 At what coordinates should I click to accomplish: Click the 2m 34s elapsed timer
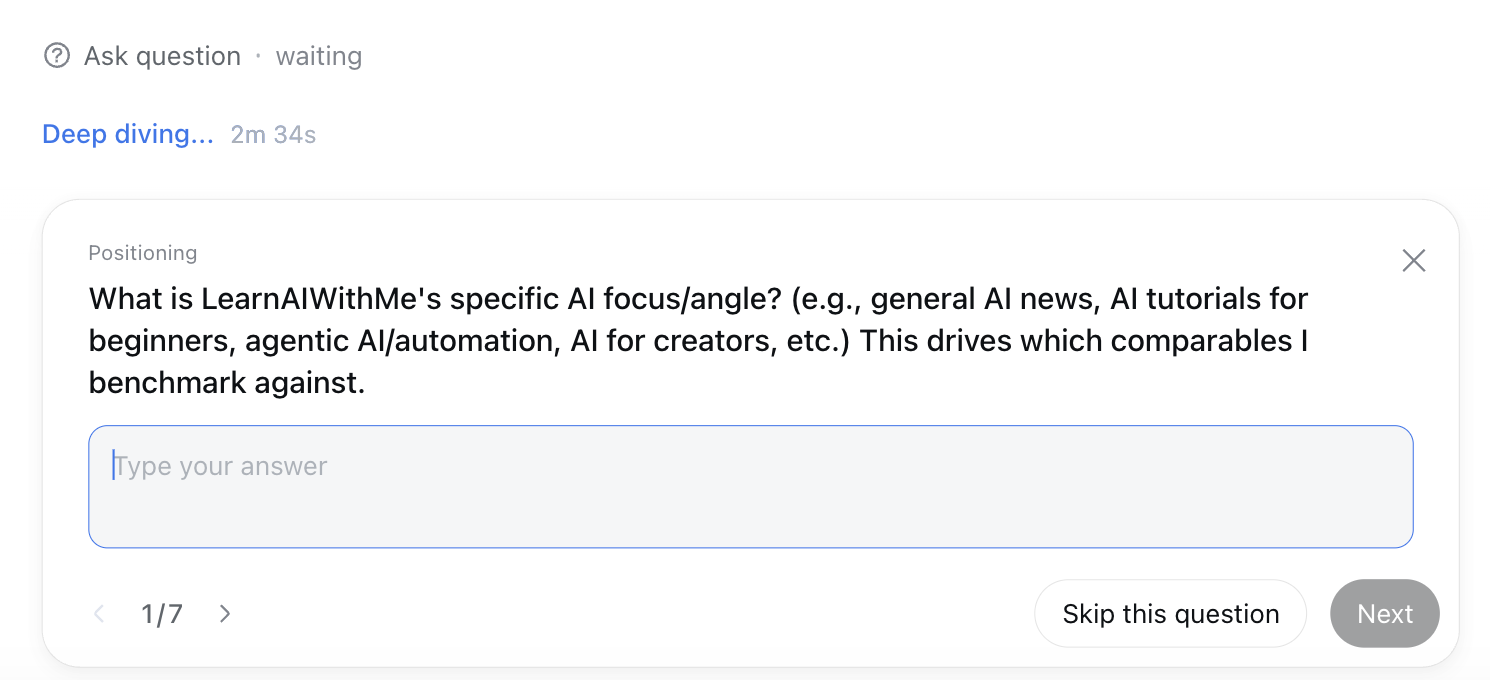273,134
